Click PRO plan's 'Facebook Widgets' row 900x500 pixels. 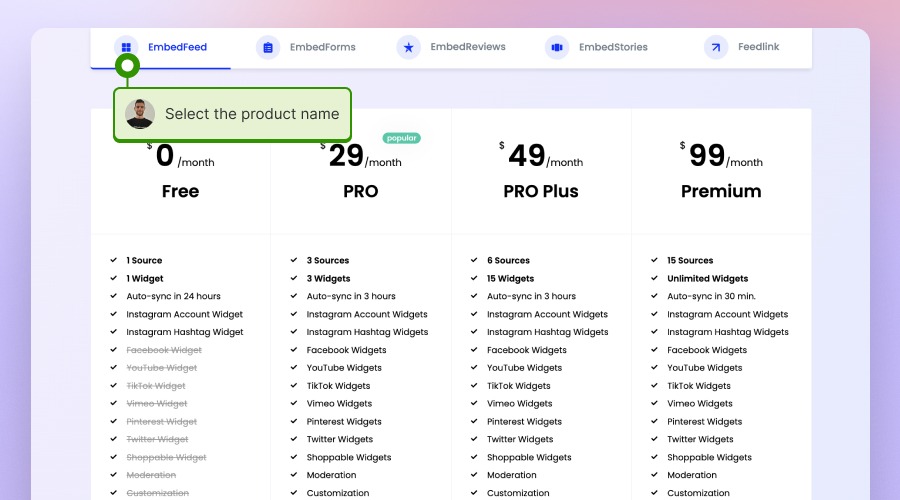tap(339, 350)
